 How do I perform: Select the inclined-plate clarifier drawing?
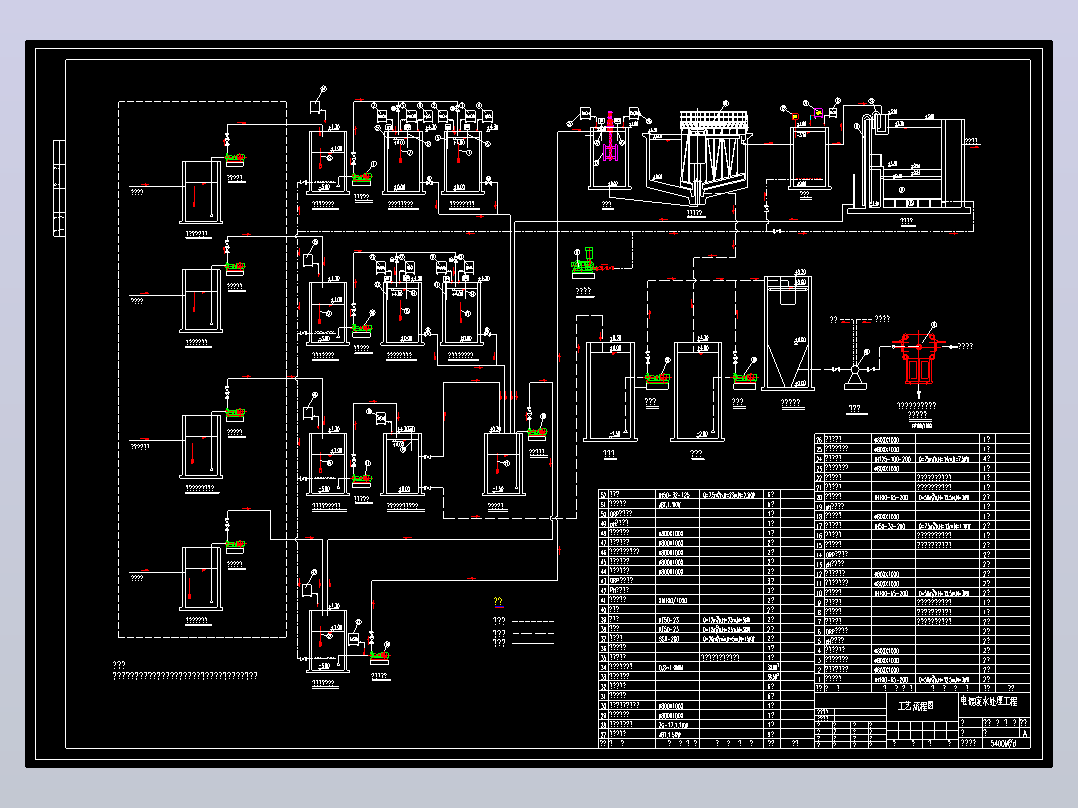696,157
